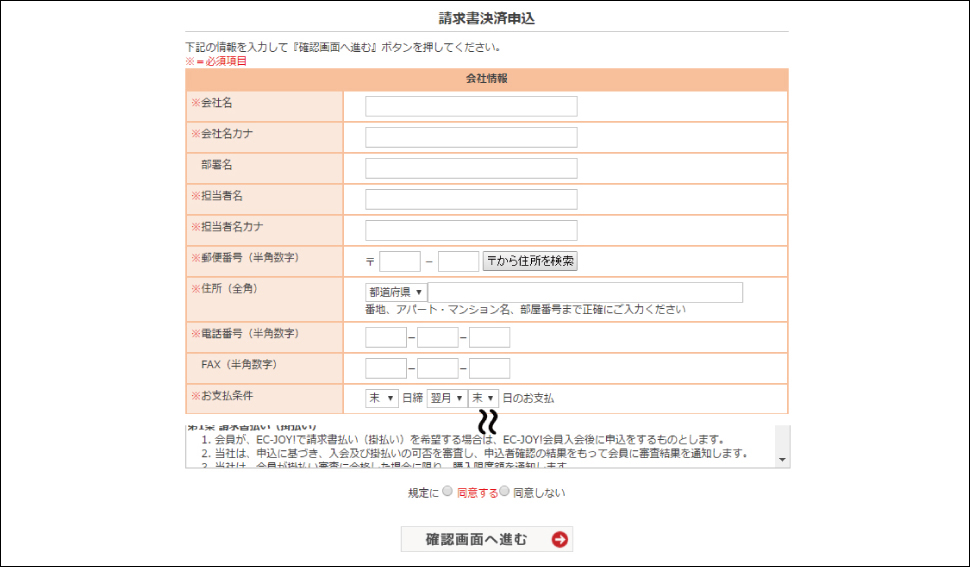Click the 請求書決済申込 page title
970x567 pixels.
[487, 19]
